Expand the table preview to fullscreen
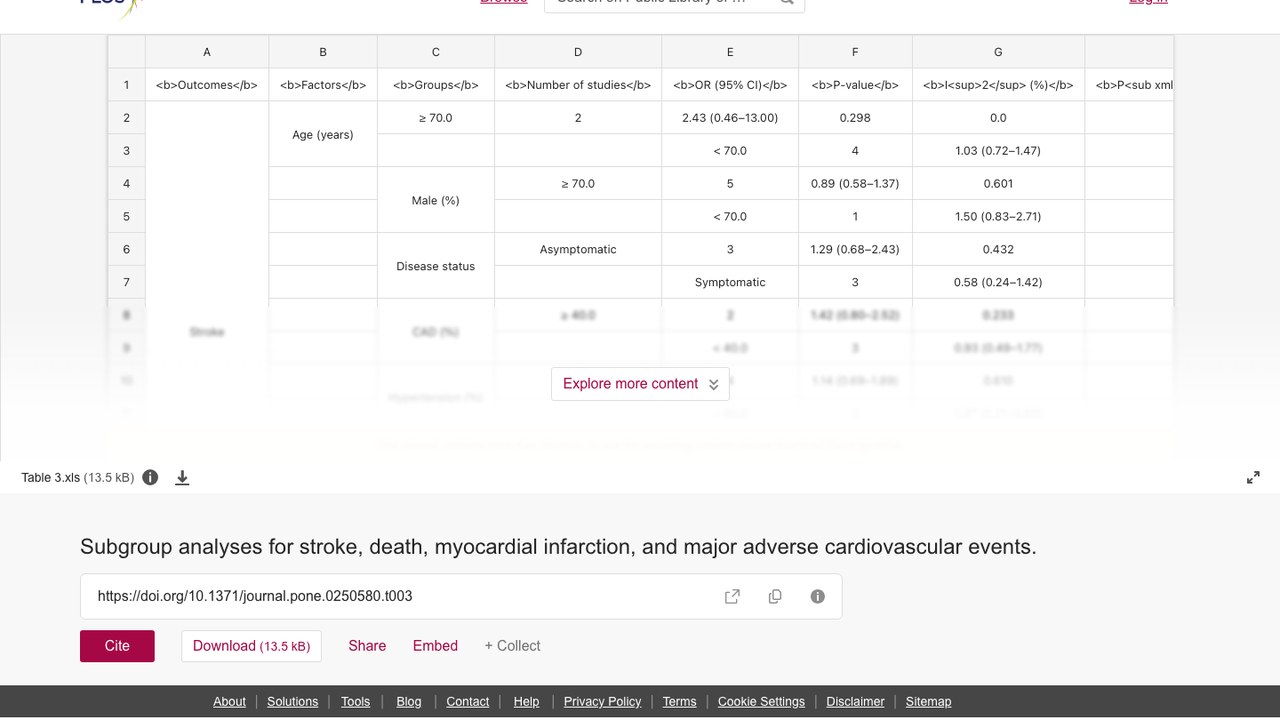Screen dimensions: 1280x720 pos(1253,477)
